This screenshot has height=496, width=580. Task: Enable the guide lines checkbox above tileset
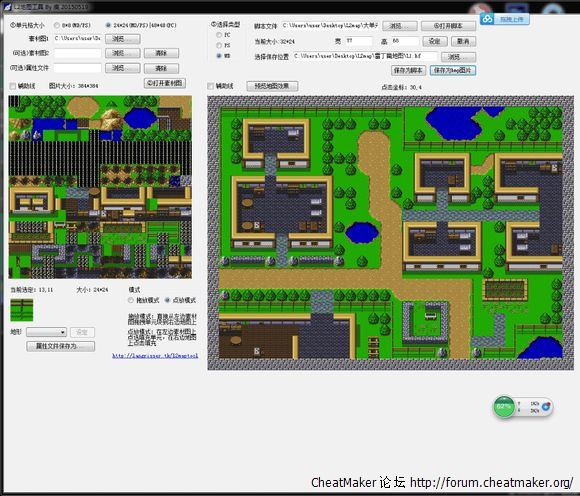(13, 86)
